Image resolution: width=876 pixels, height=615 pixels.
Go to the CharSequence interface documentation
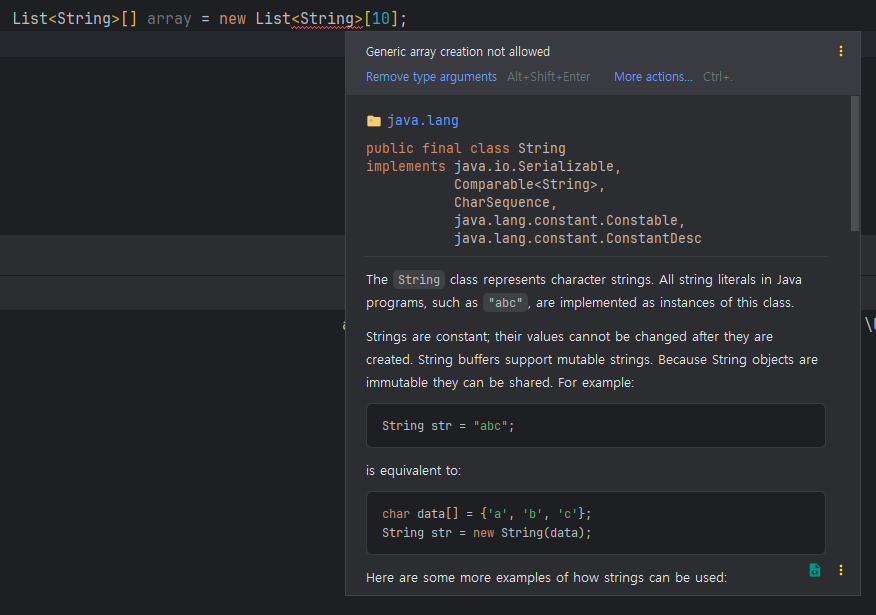coord(504,203)
